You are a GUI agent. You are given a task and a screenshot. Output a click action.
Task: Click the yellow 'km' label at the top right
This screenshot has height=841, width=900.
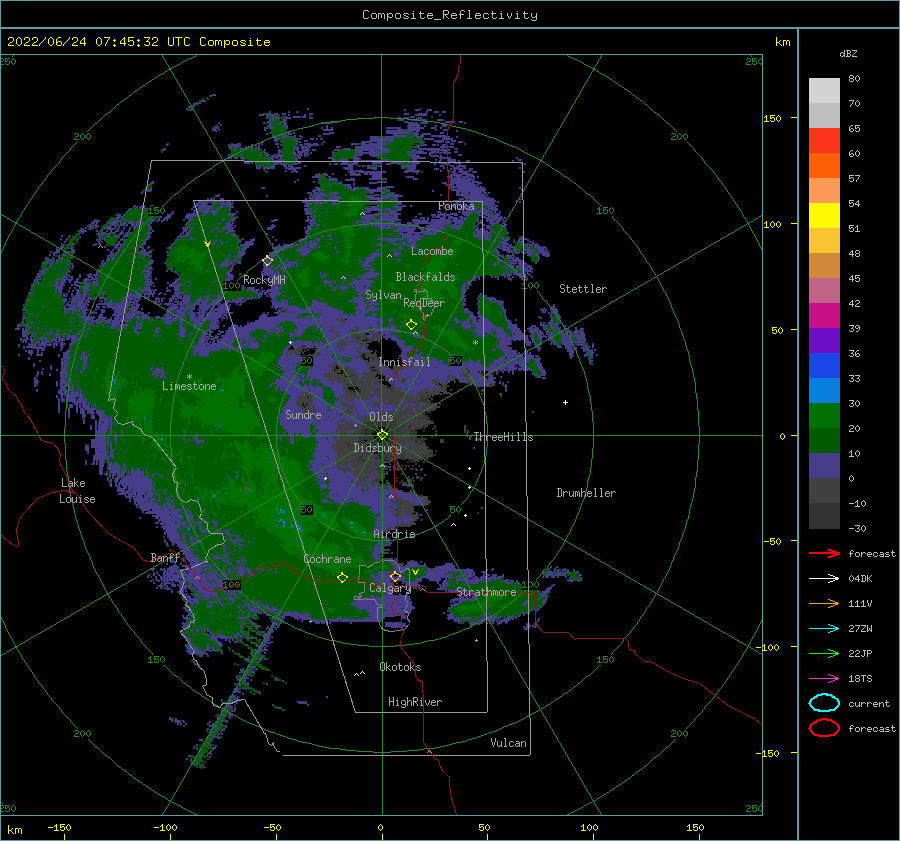coord(782,42)
